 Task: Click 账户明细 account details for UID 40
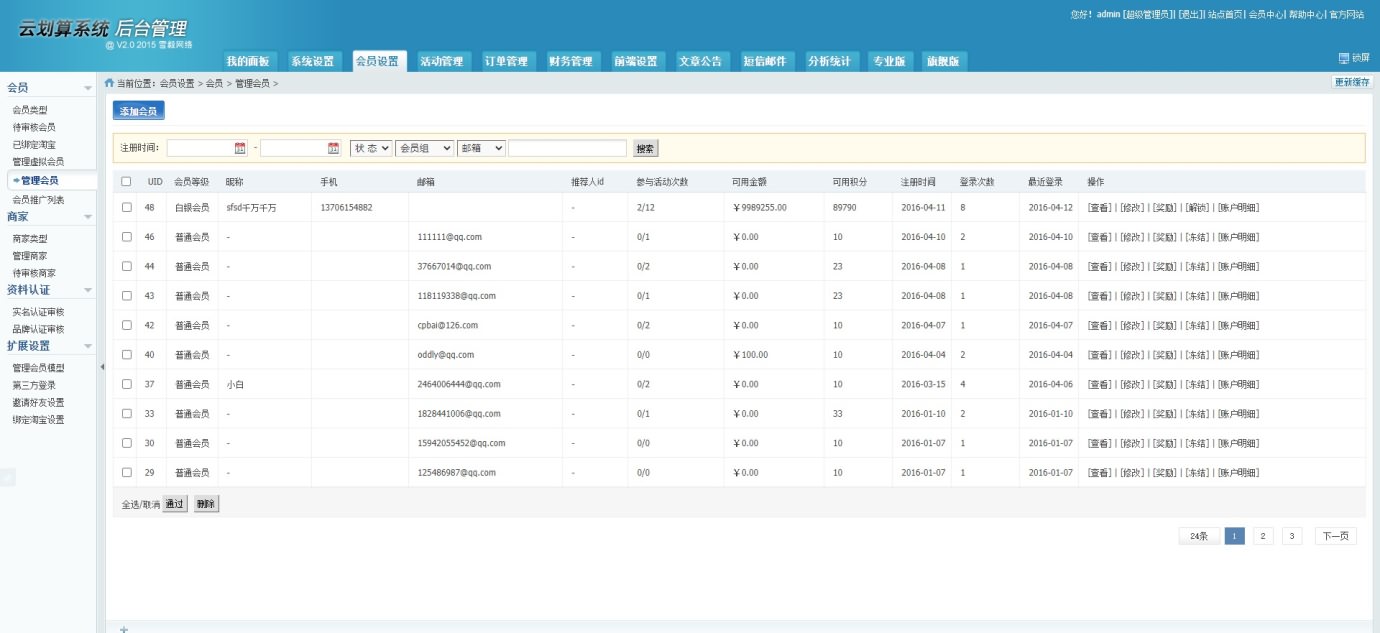coord(1237,355)
